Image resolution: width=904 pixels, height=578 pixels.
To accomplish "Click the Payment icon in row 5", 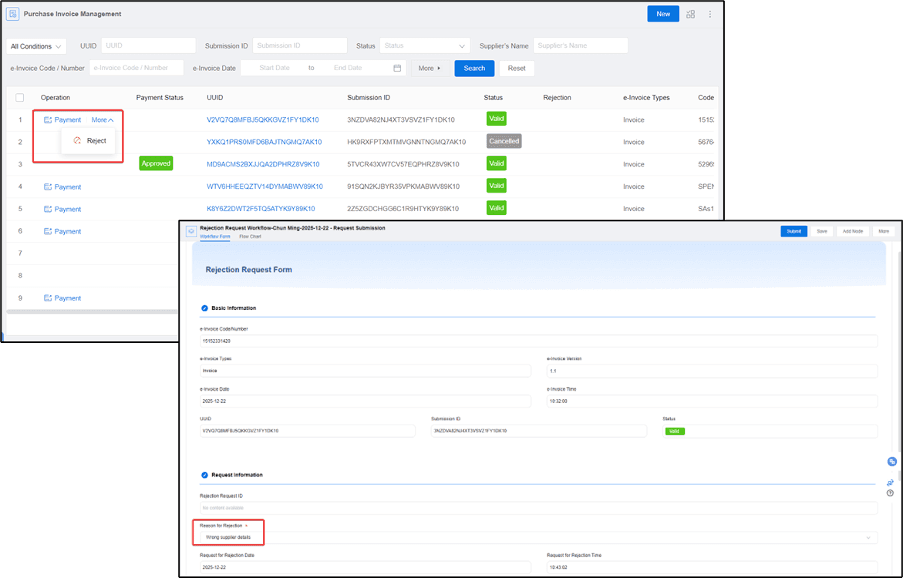I will point(48,209).
